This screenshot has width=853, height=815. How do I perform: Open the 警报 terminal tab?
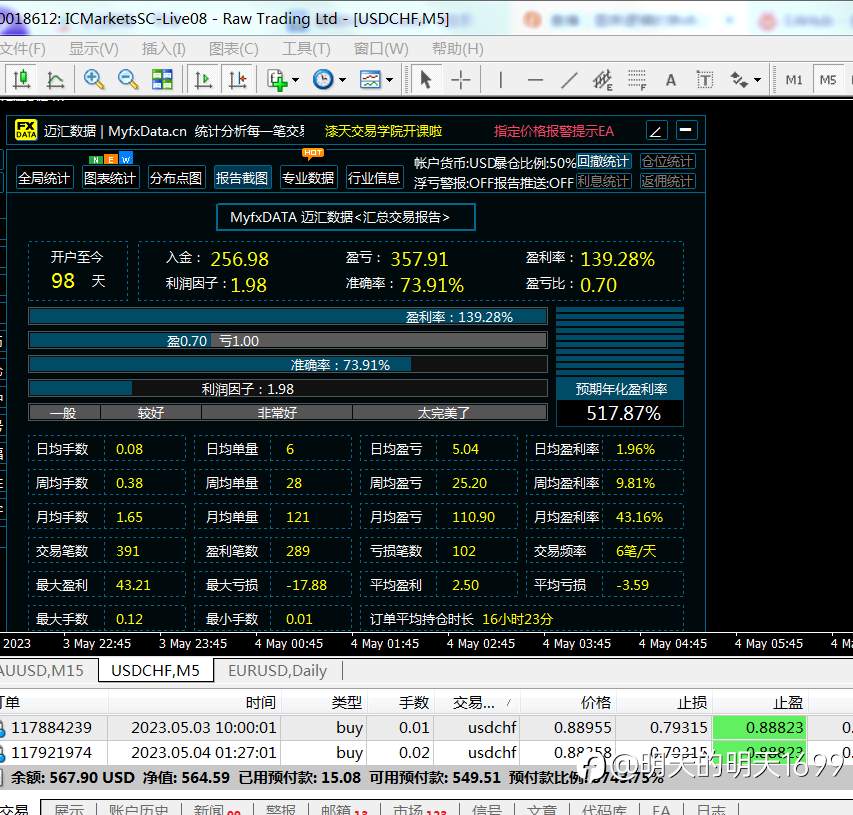(281, 810)
